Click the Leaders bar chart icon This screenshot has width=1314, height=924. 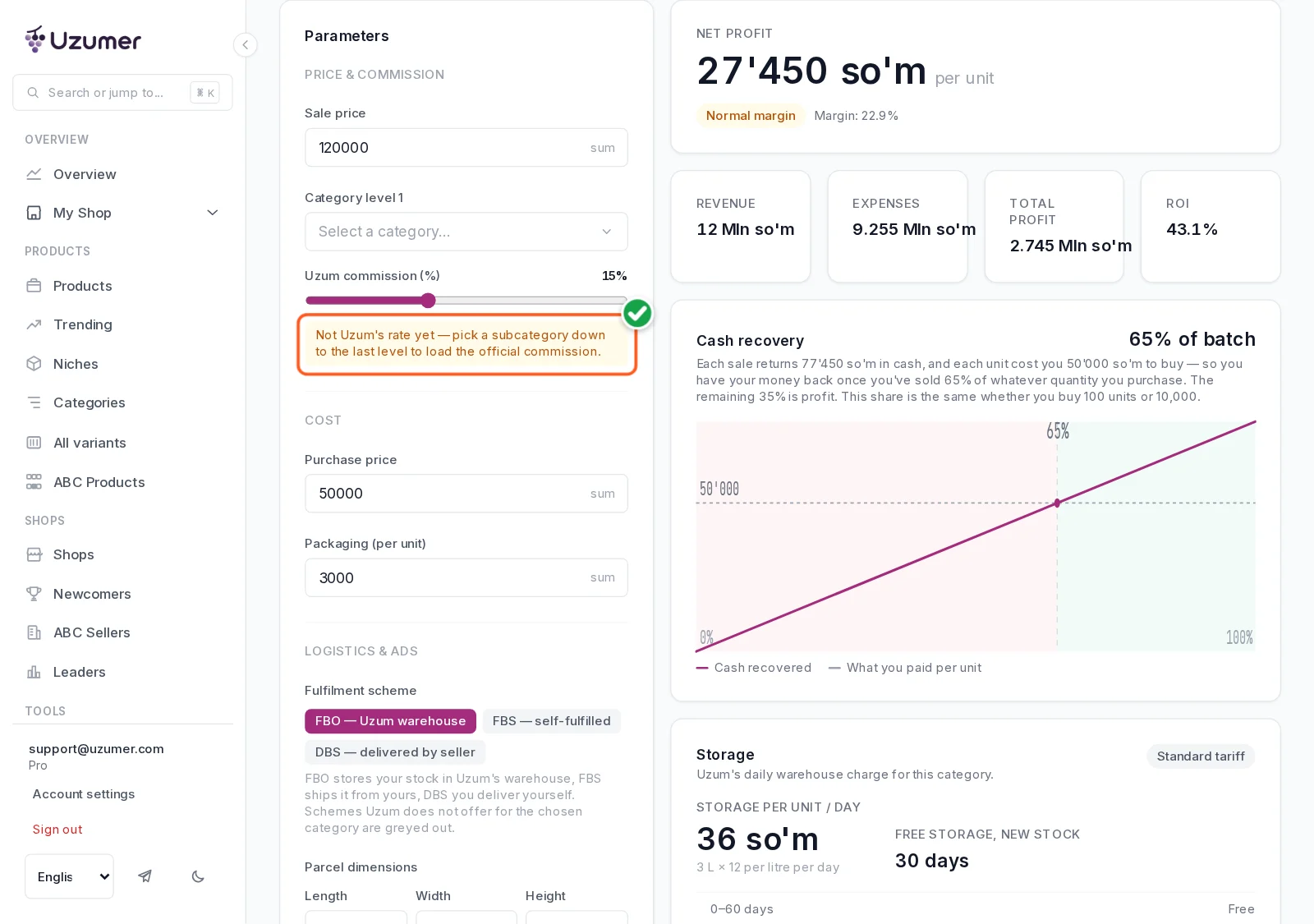click(34, 672)
